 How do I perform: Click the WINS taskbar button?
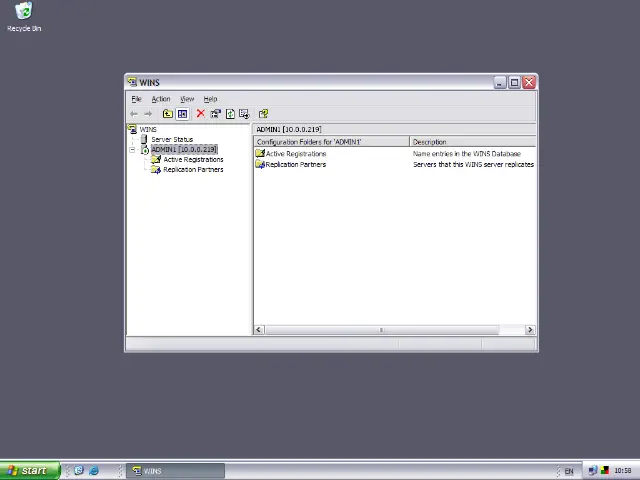tap(175, 471)
